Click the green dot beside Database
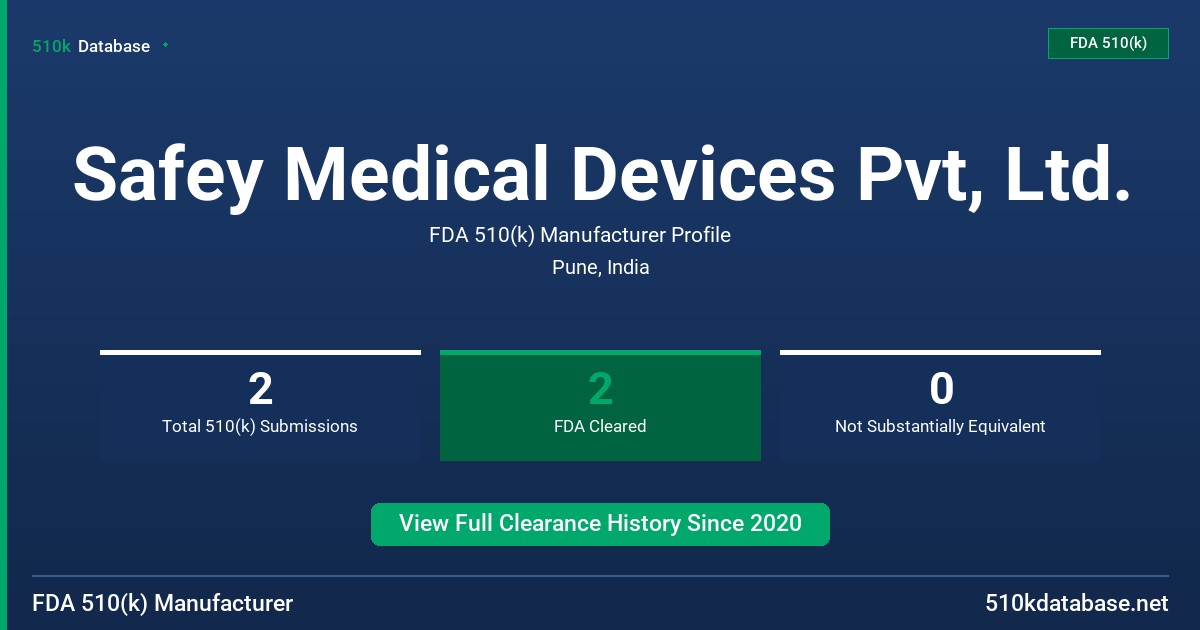Image resolution: width=1200 pixels, height=630 pixels. 165,45
